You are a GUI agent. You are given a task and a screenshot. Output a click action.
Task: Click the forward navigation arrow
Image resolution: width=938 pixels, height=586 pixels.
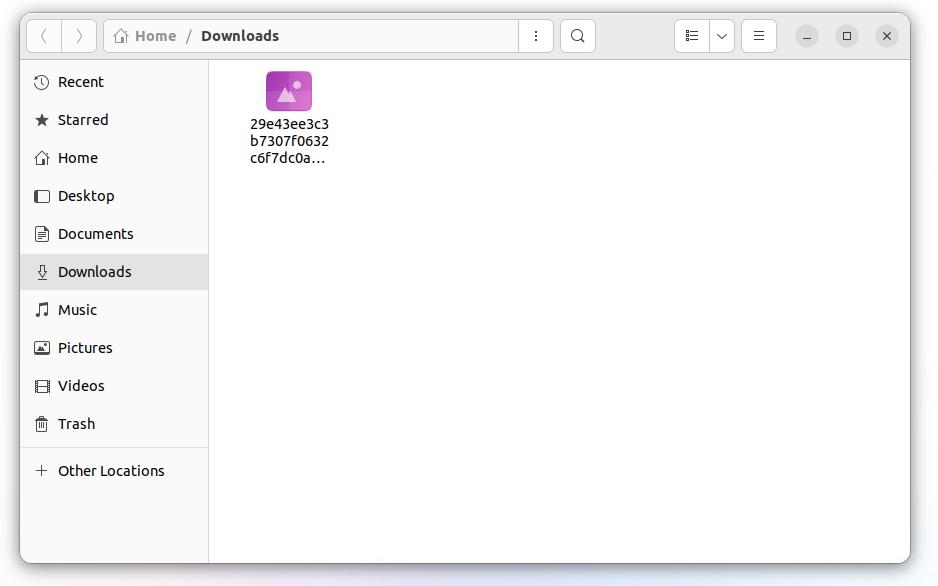79,36
